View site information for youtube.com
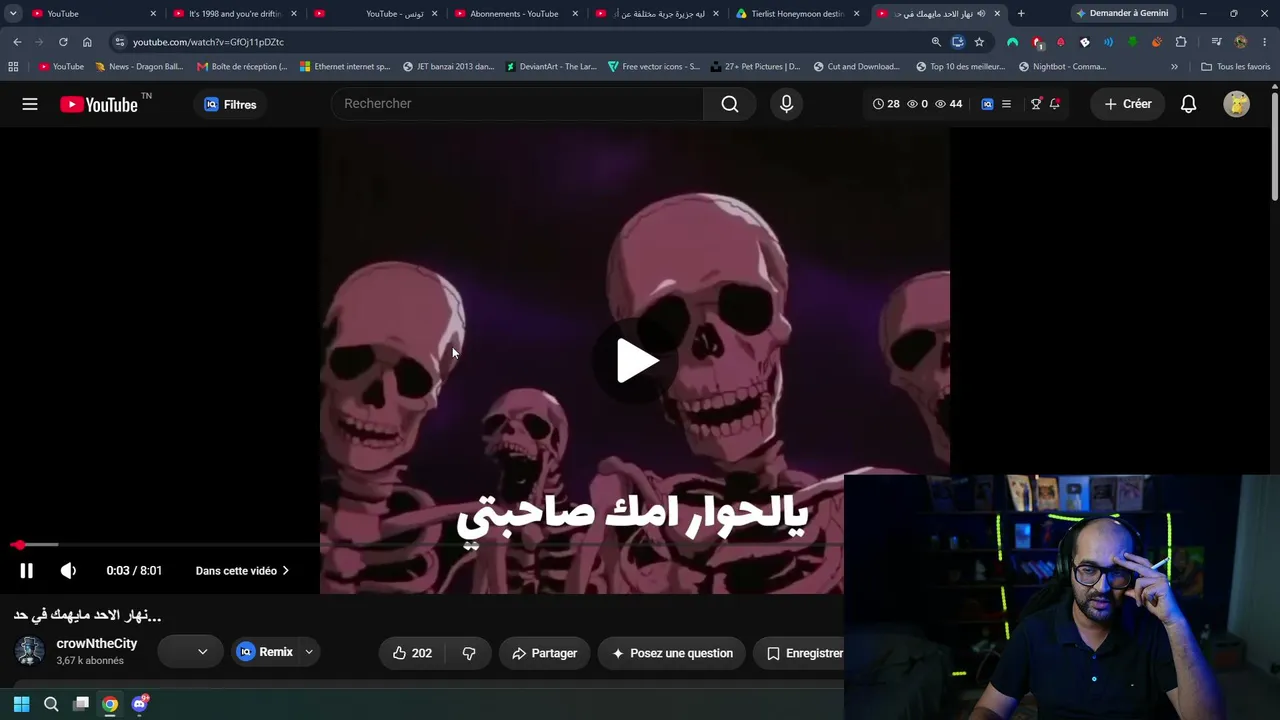The image size is (1280, 720). click(119, 42)
